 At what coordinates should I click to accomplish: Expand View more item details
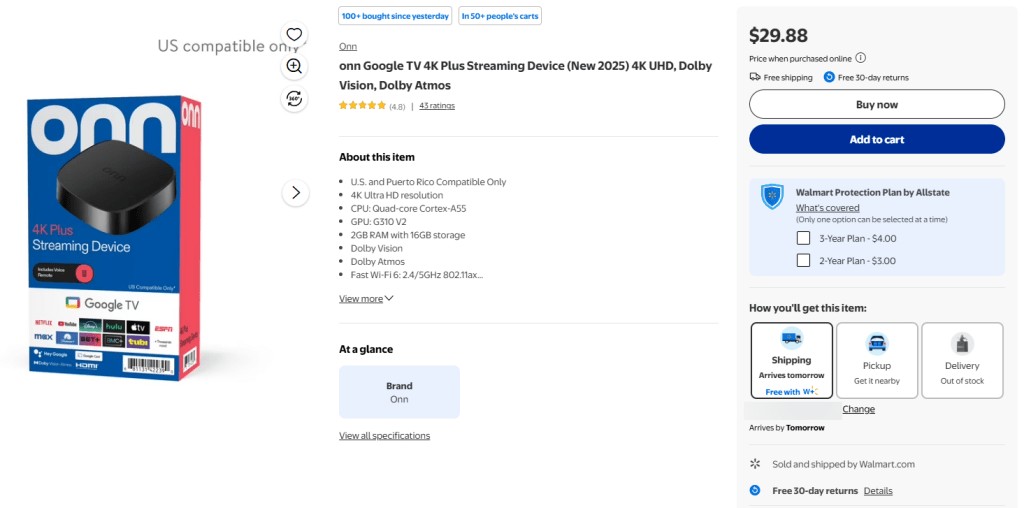pos(366,298)
